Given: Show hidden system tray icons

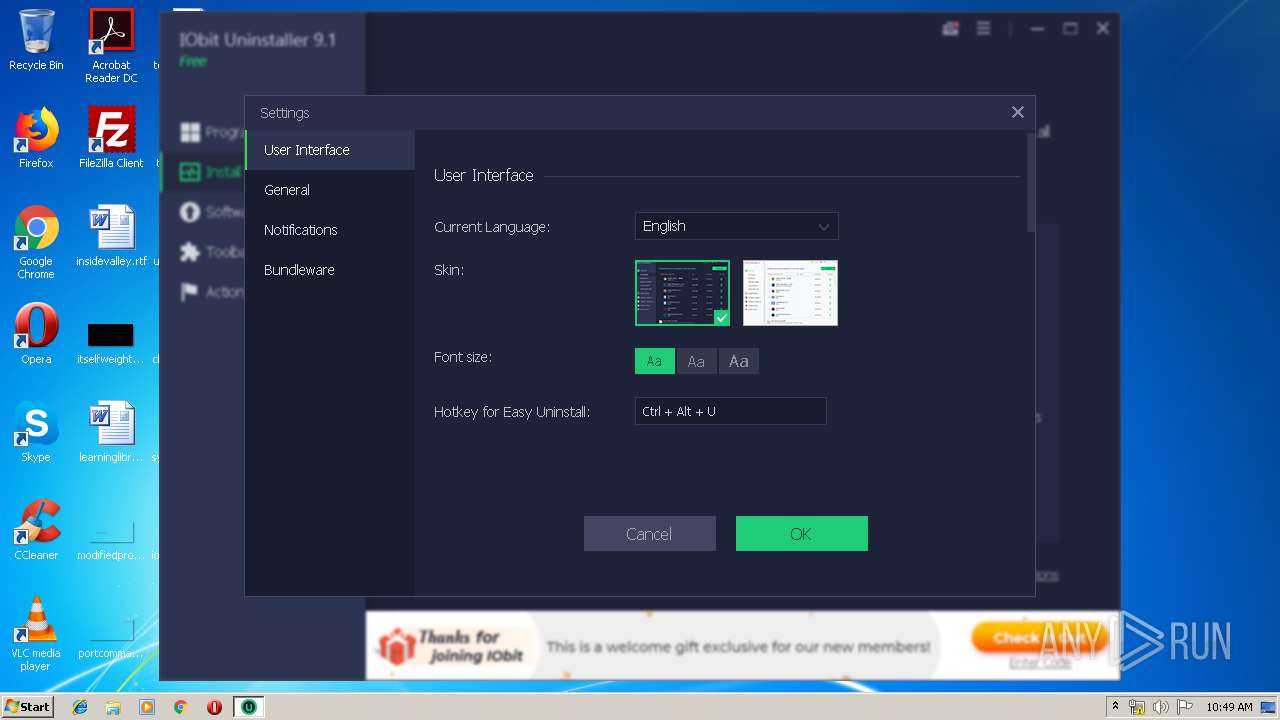Looking at the screenshot, I should coord(1115,707).
